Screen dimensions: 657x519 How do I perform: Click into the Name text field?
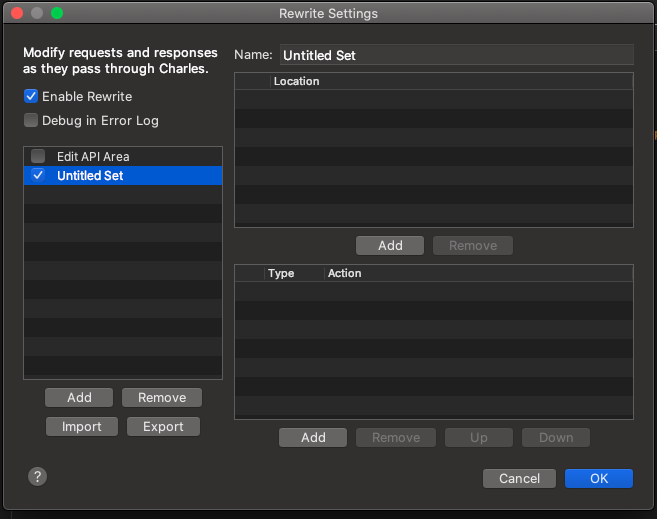(457, 55)
